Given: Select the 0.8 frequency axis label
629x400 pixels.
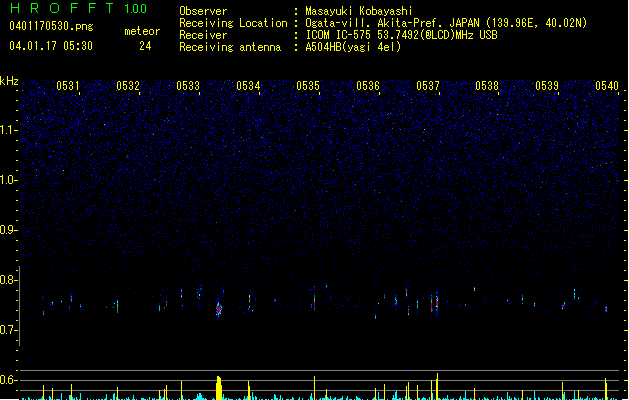Looking at the screenshot, I should [x=7, y=280].
